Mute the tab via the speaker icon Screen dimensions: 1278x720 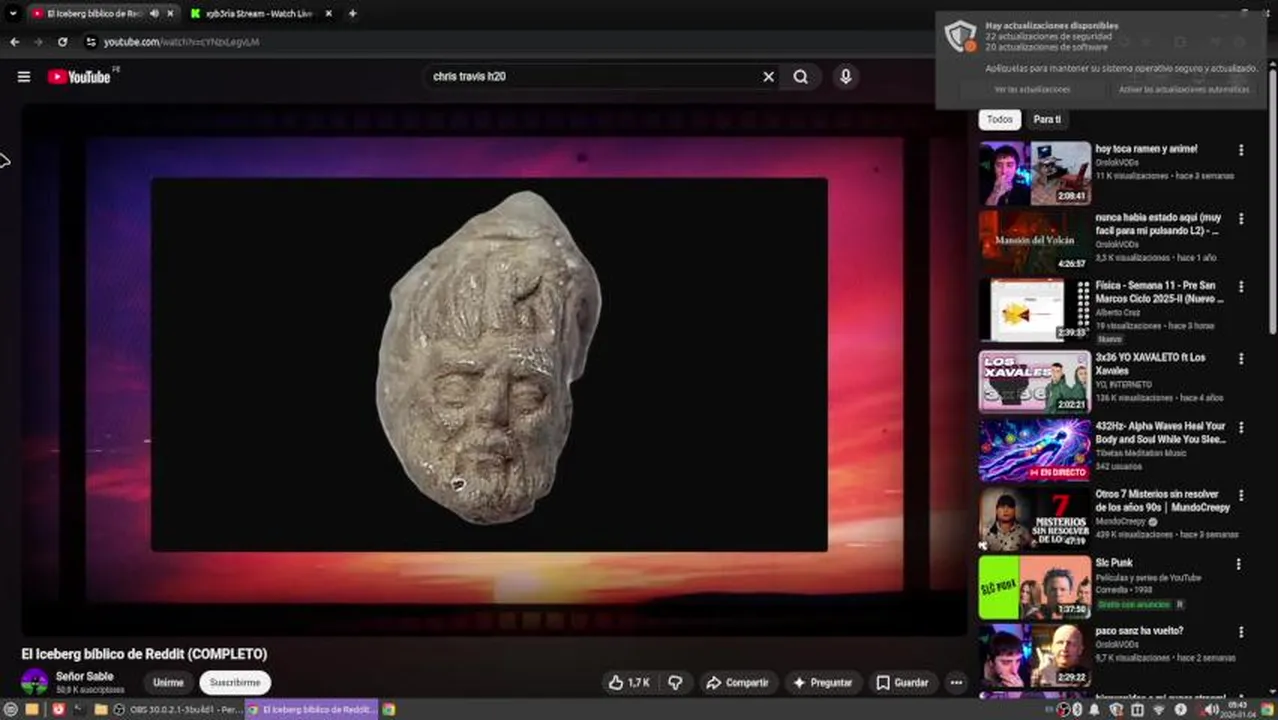coord(154,13)
